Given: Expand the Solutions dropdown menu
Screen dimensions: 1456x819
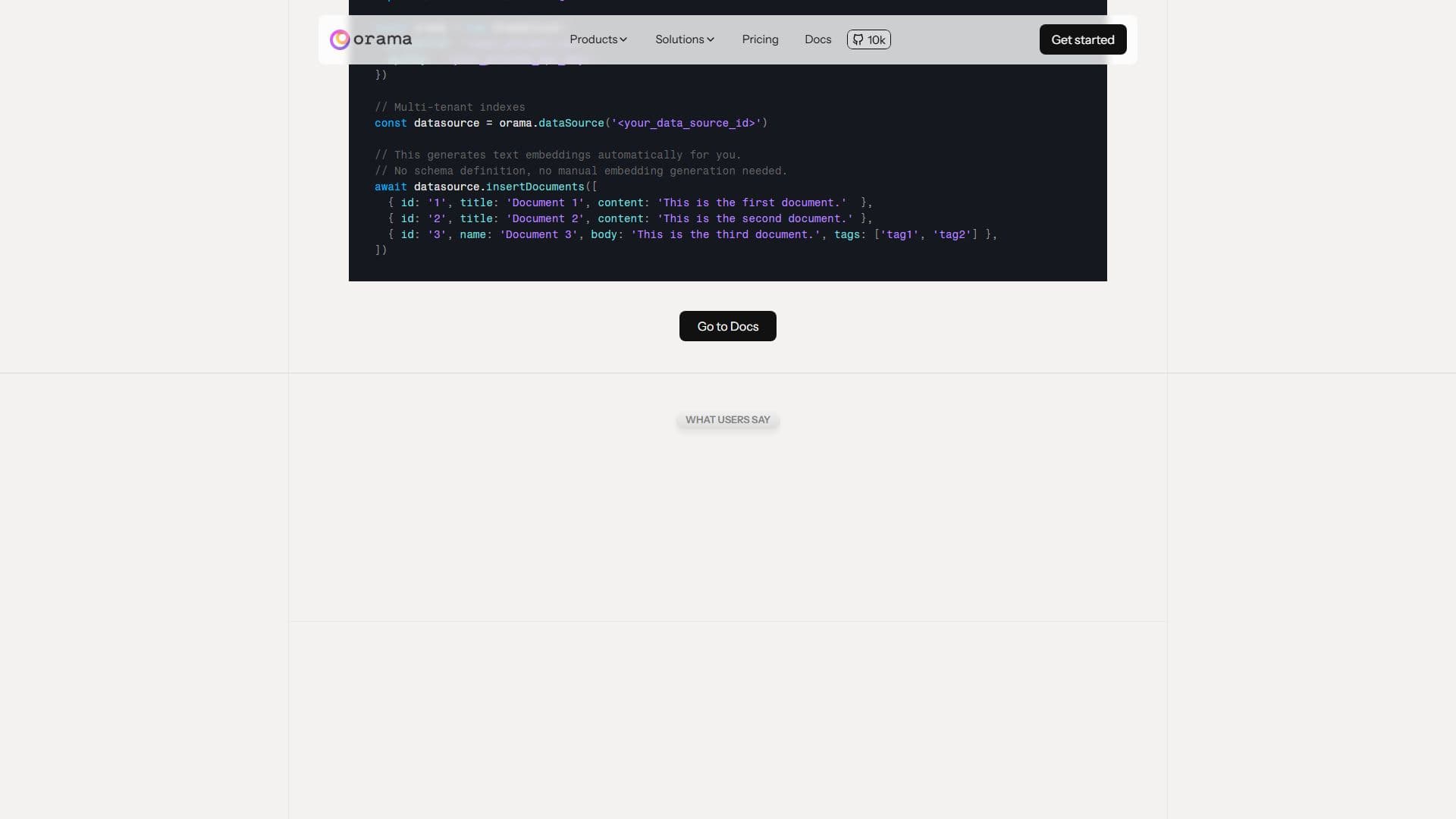Looking at the screenshot, I should pyautogui.click(x=685, y=39).
